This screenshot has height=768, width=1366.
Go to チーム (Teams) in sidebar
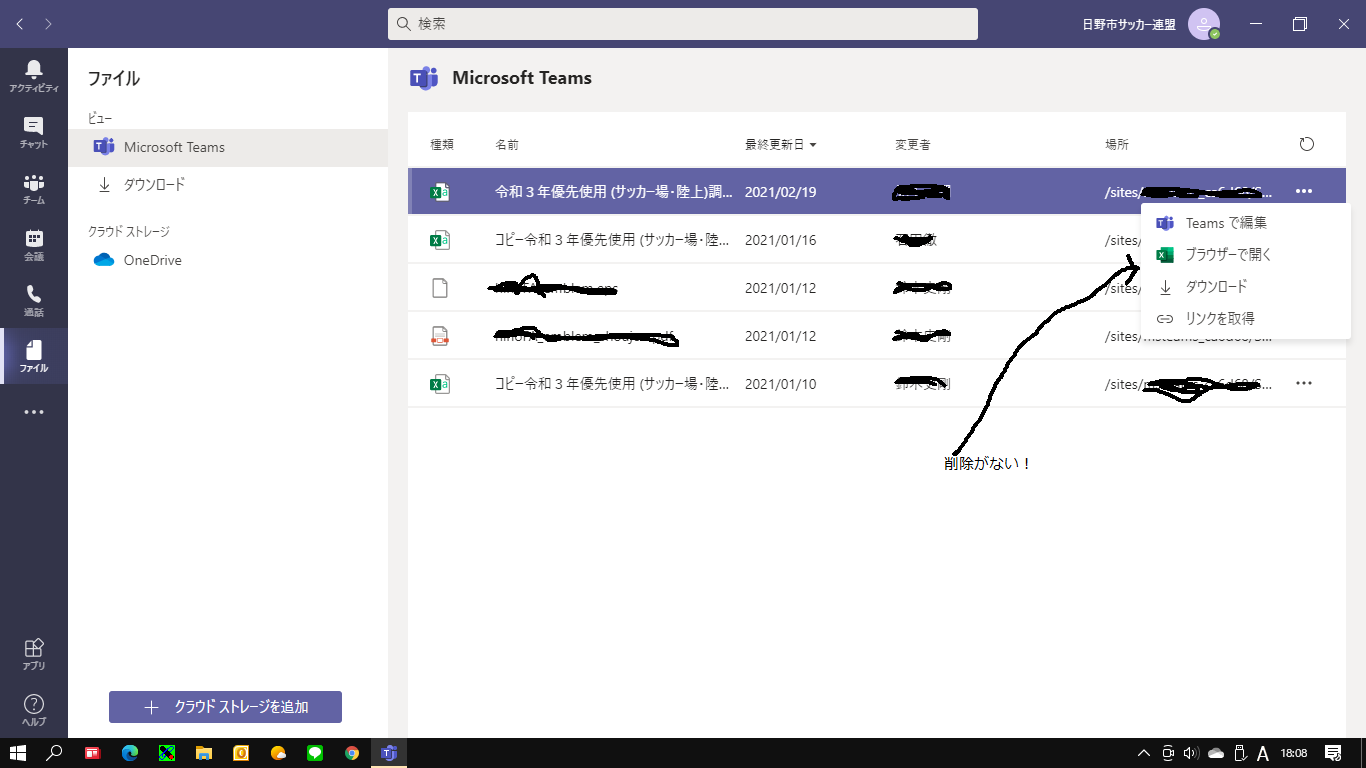tap(34, 188)
